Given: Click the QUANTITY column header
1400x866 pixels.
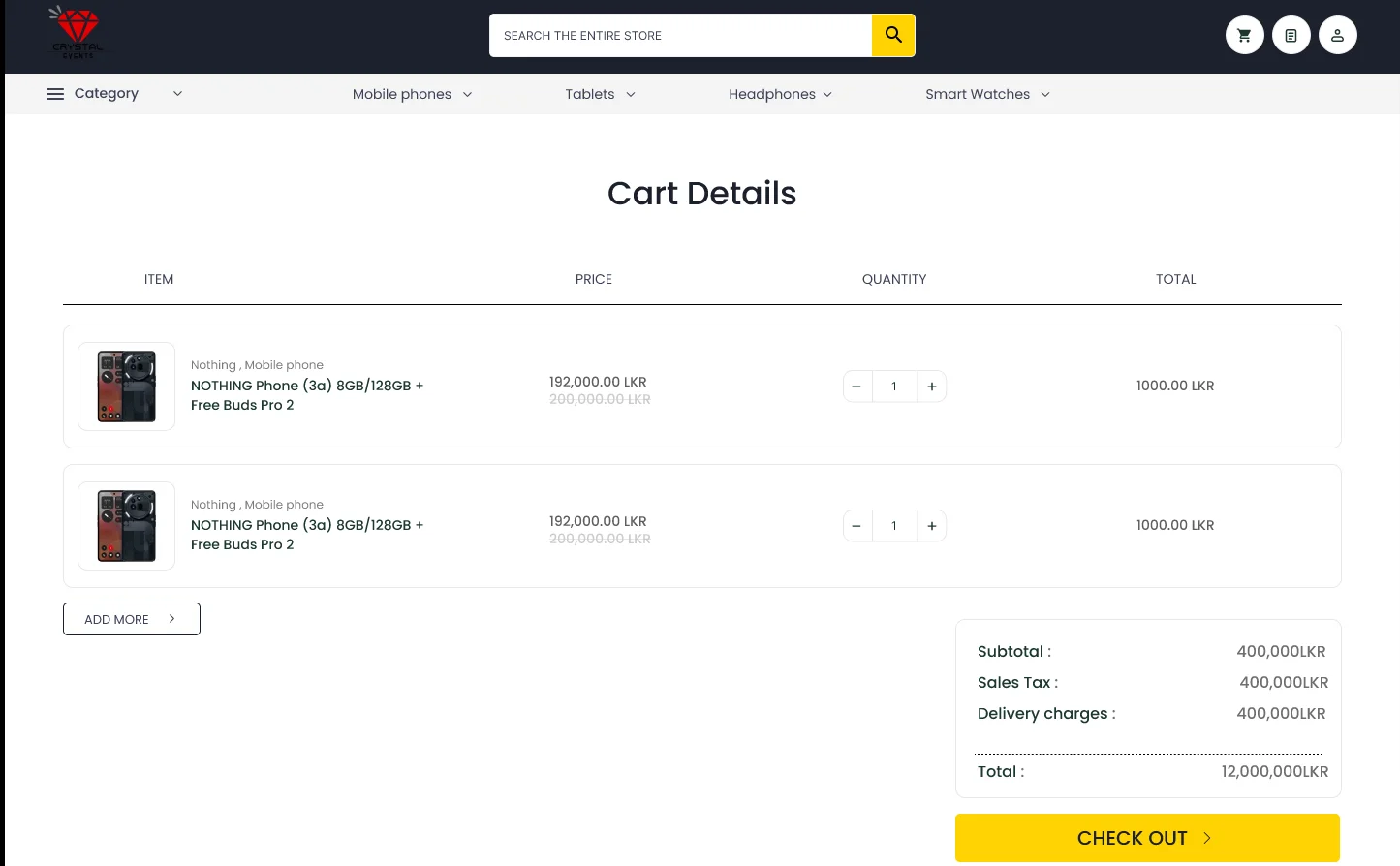Looking at the screenshot, I should pos(894,279).
